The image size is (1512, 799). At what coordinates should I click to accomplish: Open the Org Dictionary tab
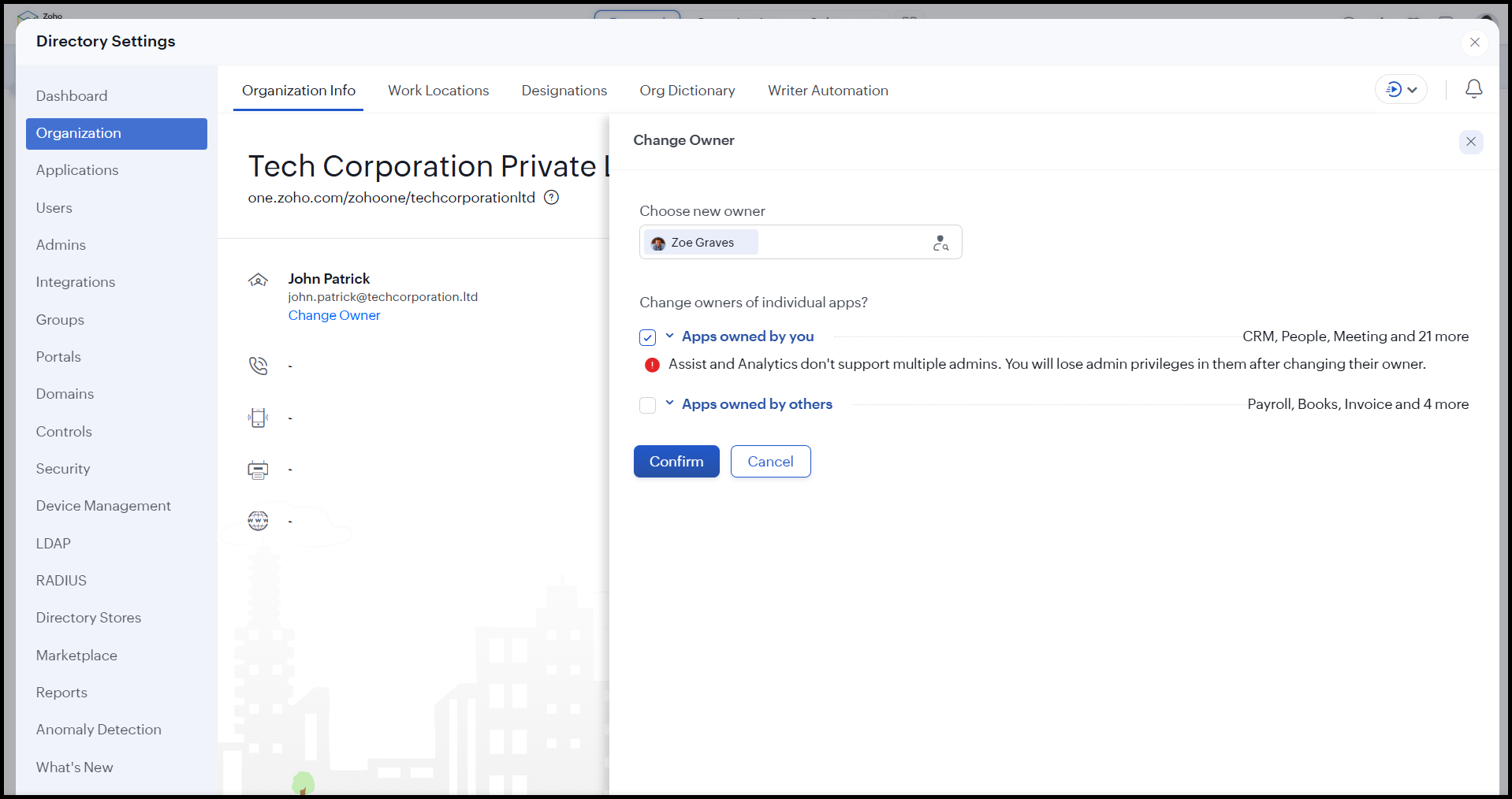coord(687,91)
